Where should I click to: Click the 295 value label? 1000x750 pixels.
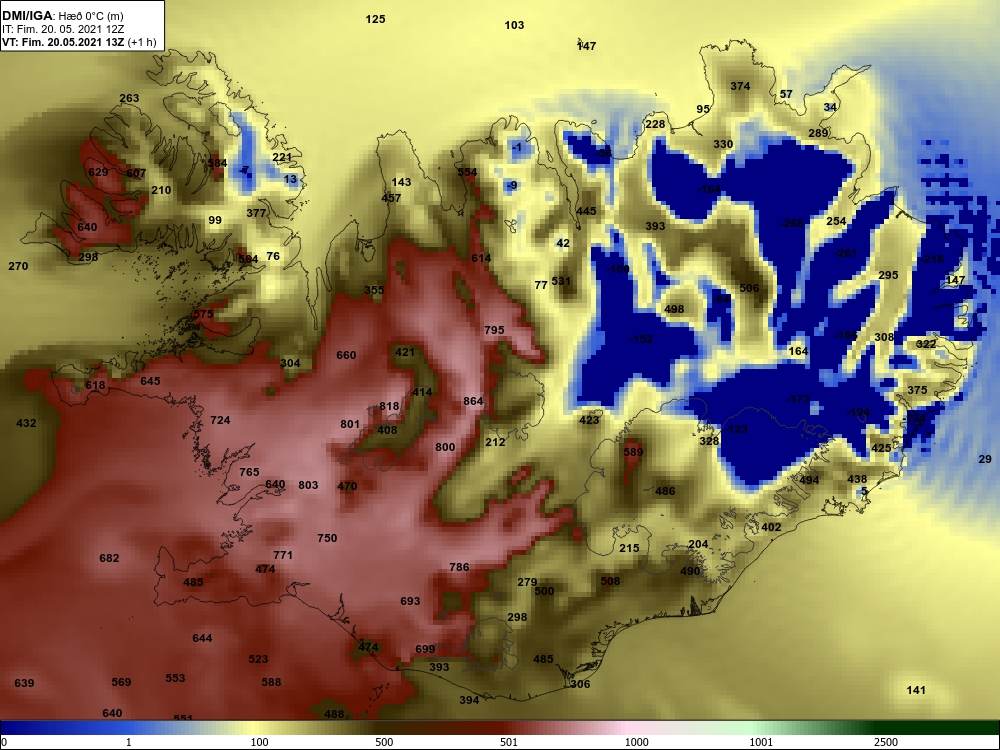point(888,276)
